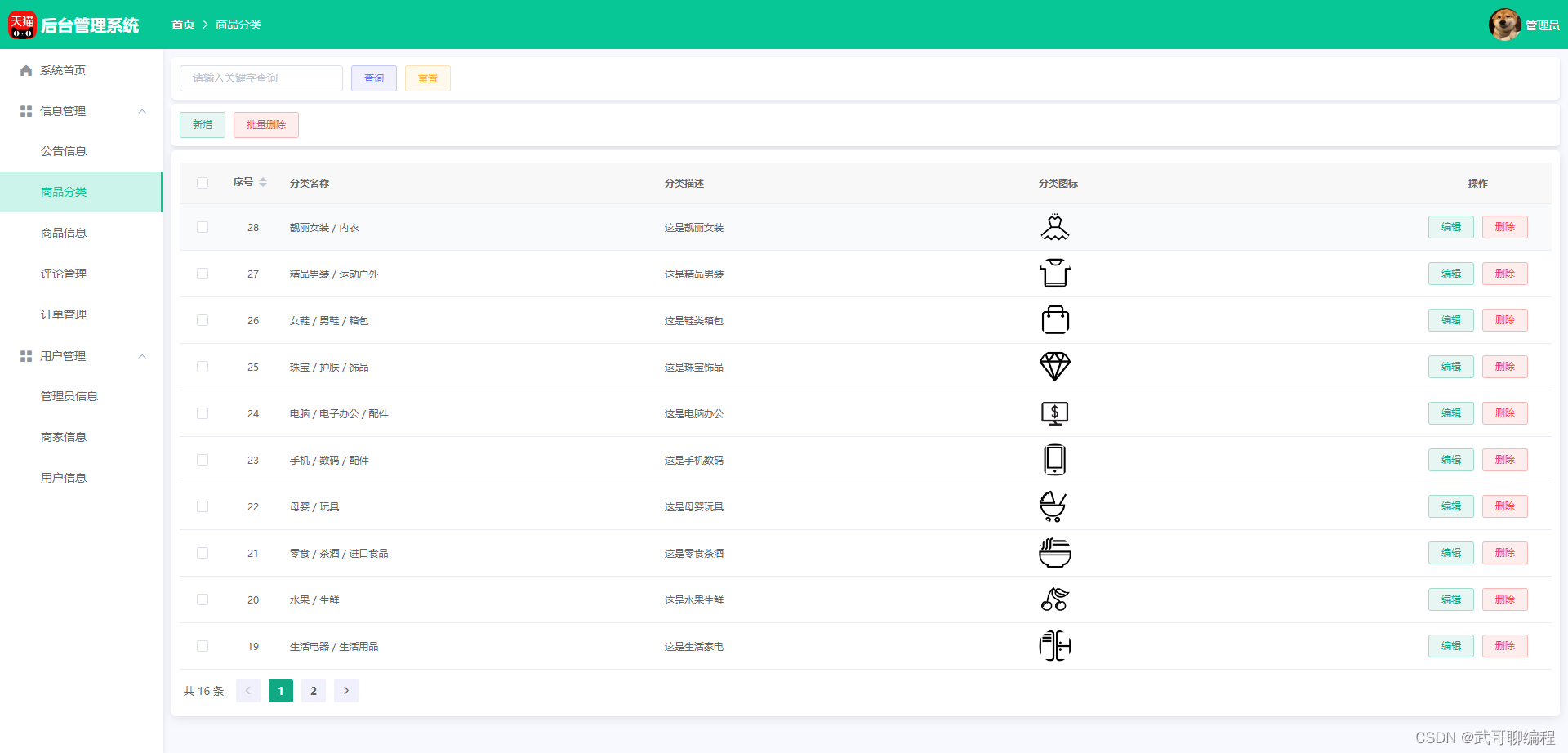Collapse the 信息管理 sidebar section
This screenshot has width=1568, height=753.
142,111
